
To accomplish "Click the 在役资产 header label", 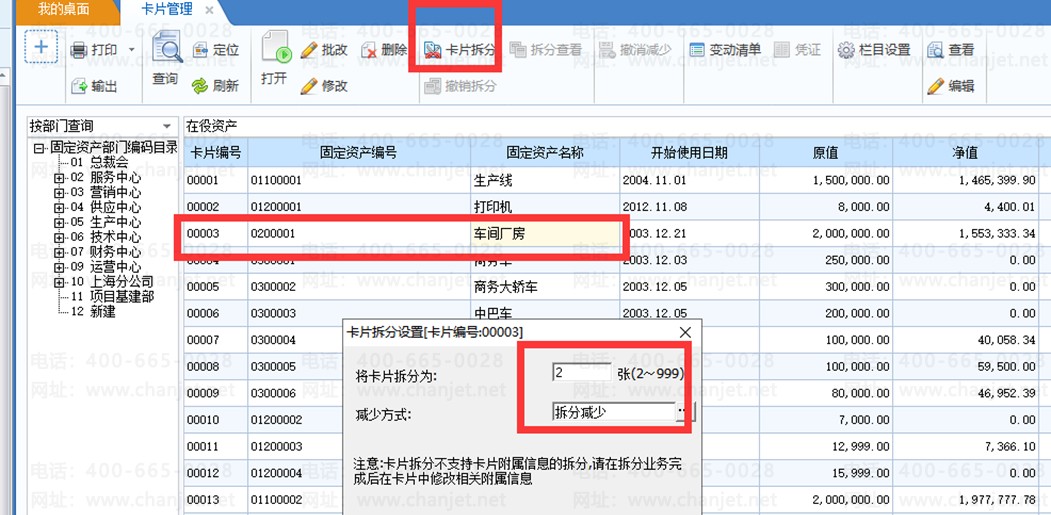I will click(x=212, y=126).
